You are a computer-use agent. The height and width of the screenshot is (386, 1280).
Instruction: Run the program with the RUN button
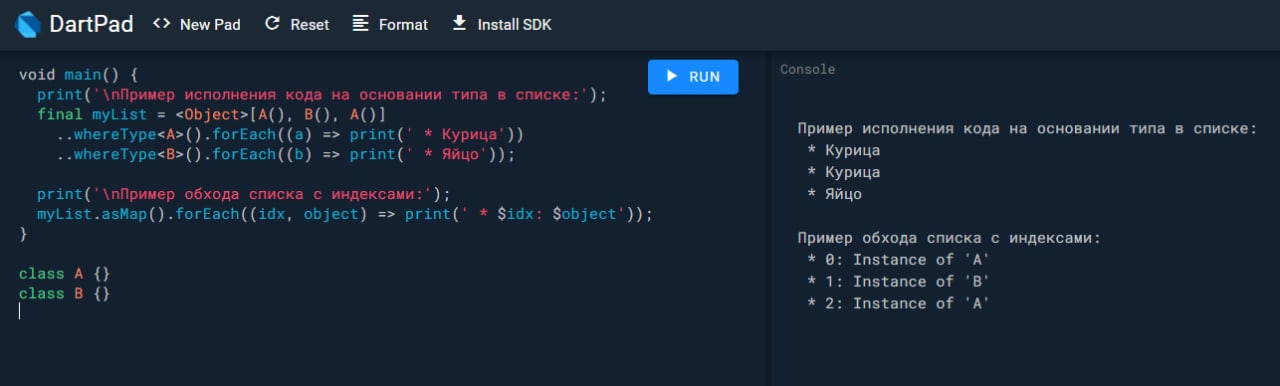[693, 77]
